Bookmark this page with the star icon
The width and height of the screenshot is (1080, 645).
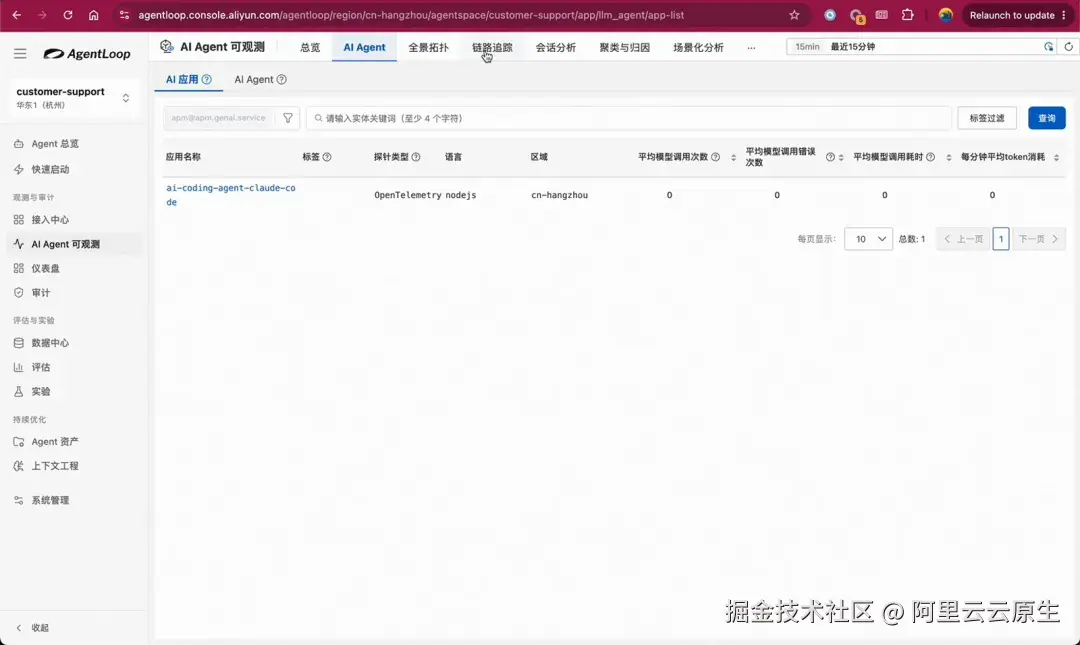pyautogui.click(x=794, y=14)
